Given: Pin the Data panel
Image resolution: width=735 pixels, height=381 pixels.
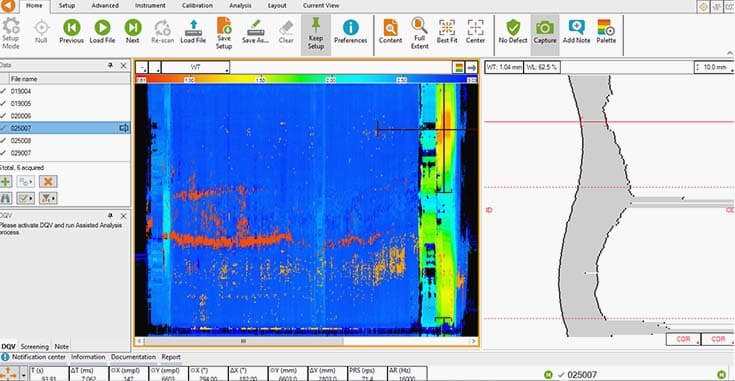Looking at the screenshot, I should click(x=110, y=65).
